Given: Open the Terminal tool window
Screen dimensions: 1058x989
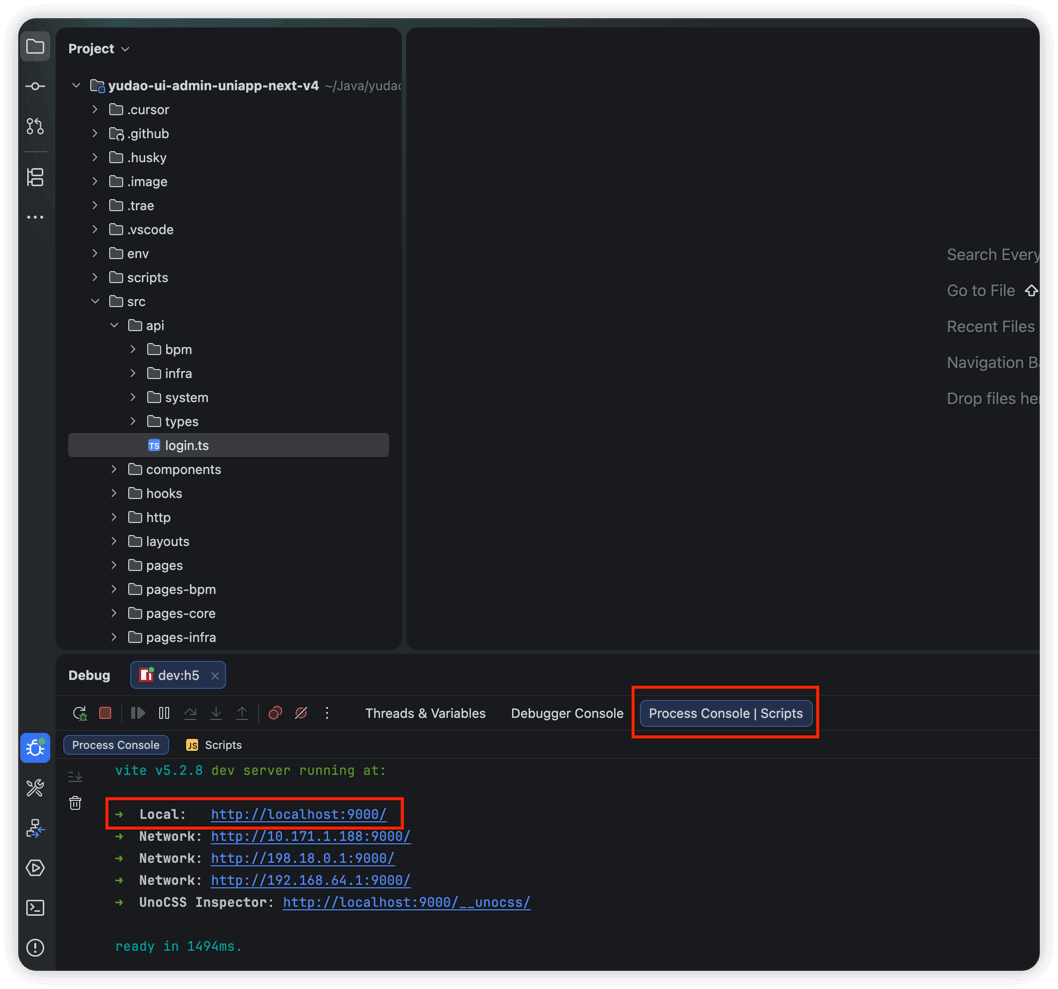Looking at the screenshot, I should 35,908.
